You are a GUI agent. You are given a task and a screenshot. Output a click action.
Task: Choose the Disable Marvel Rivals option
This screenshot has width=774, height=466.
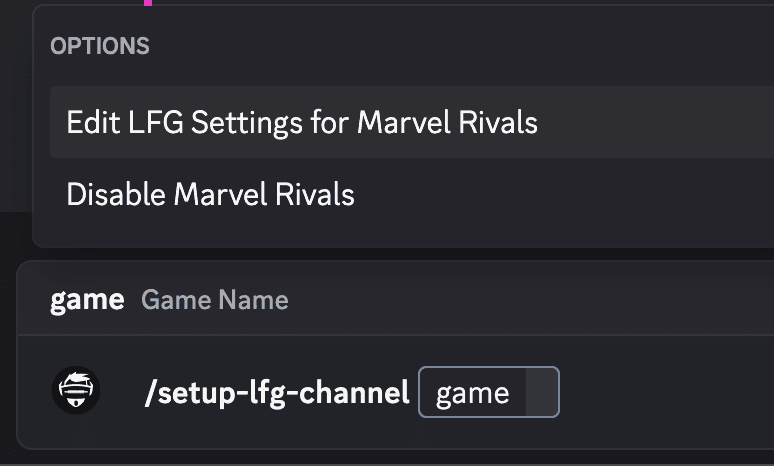pyautogui.click(x=210, y=193)
